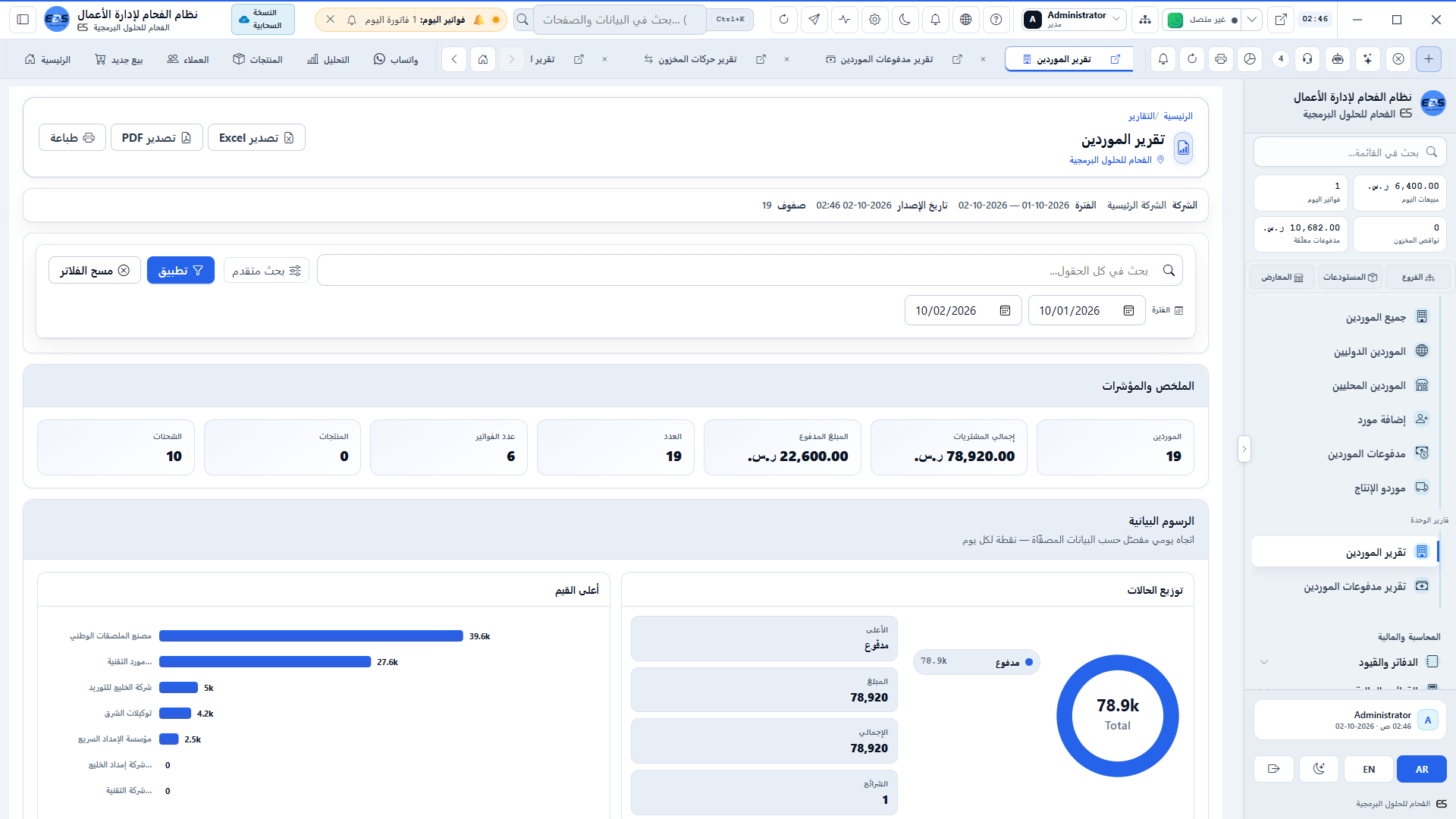Toggle night mode icon in sidebar footer
Screen dimensions: 1456x819
(1319, 769)
